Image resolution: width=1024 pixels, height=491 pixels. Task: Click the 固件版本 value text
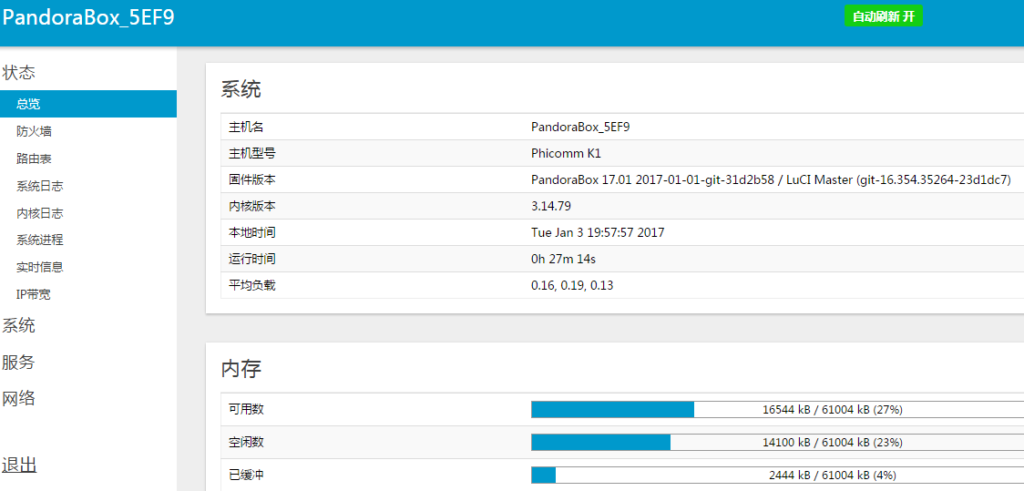pos(770,180)
